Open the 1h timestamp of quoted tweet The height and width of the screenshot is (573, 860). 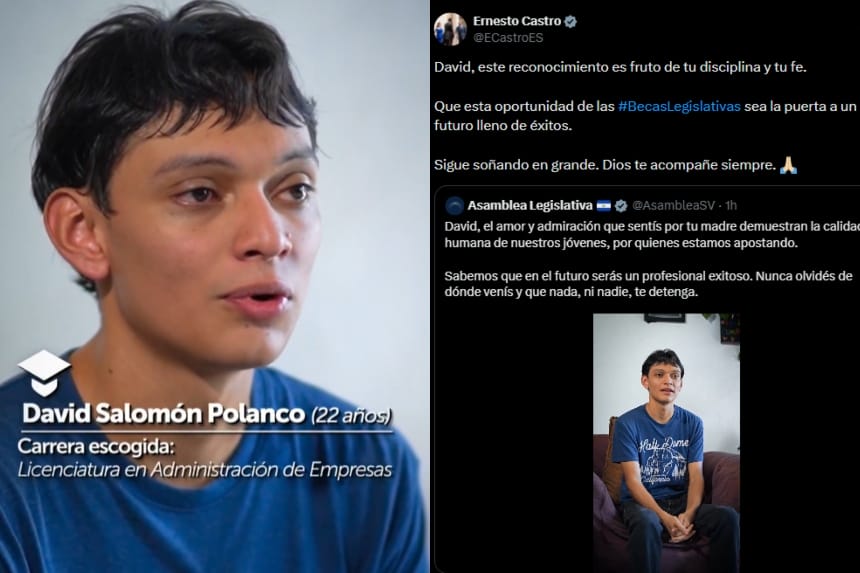(731, 206)
